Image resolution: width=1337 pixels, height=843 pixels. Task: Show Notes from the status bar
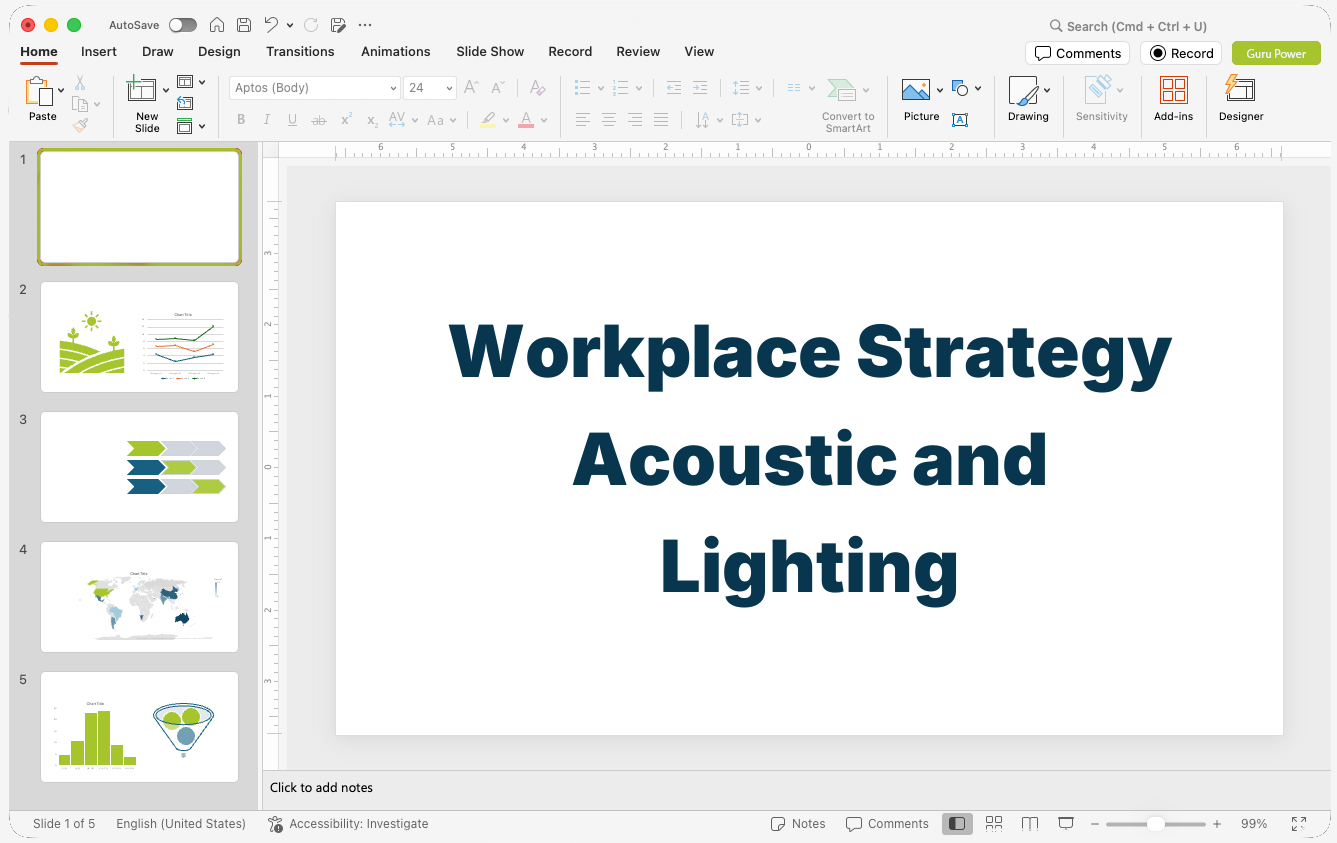pyautogui.click(x=798, y=824)
